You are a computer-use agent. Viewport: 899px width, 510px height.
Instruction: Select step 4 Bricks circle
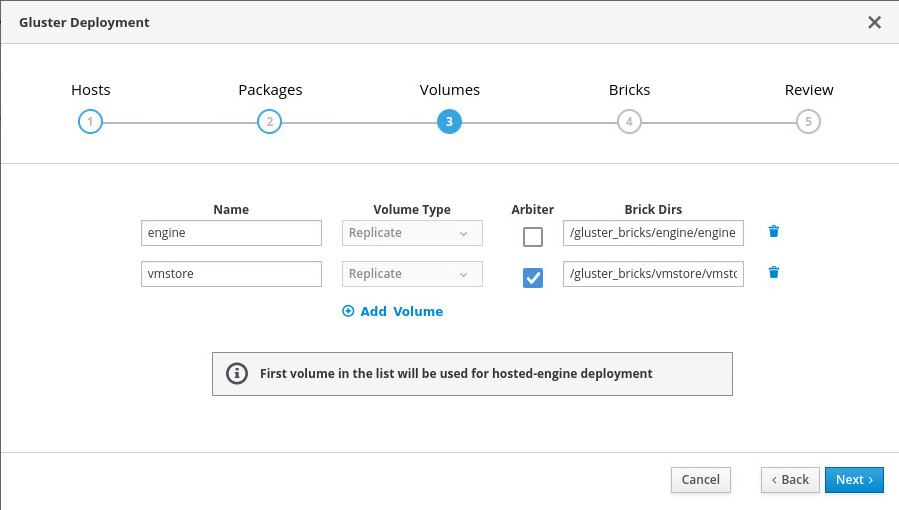tap(628, 122)
